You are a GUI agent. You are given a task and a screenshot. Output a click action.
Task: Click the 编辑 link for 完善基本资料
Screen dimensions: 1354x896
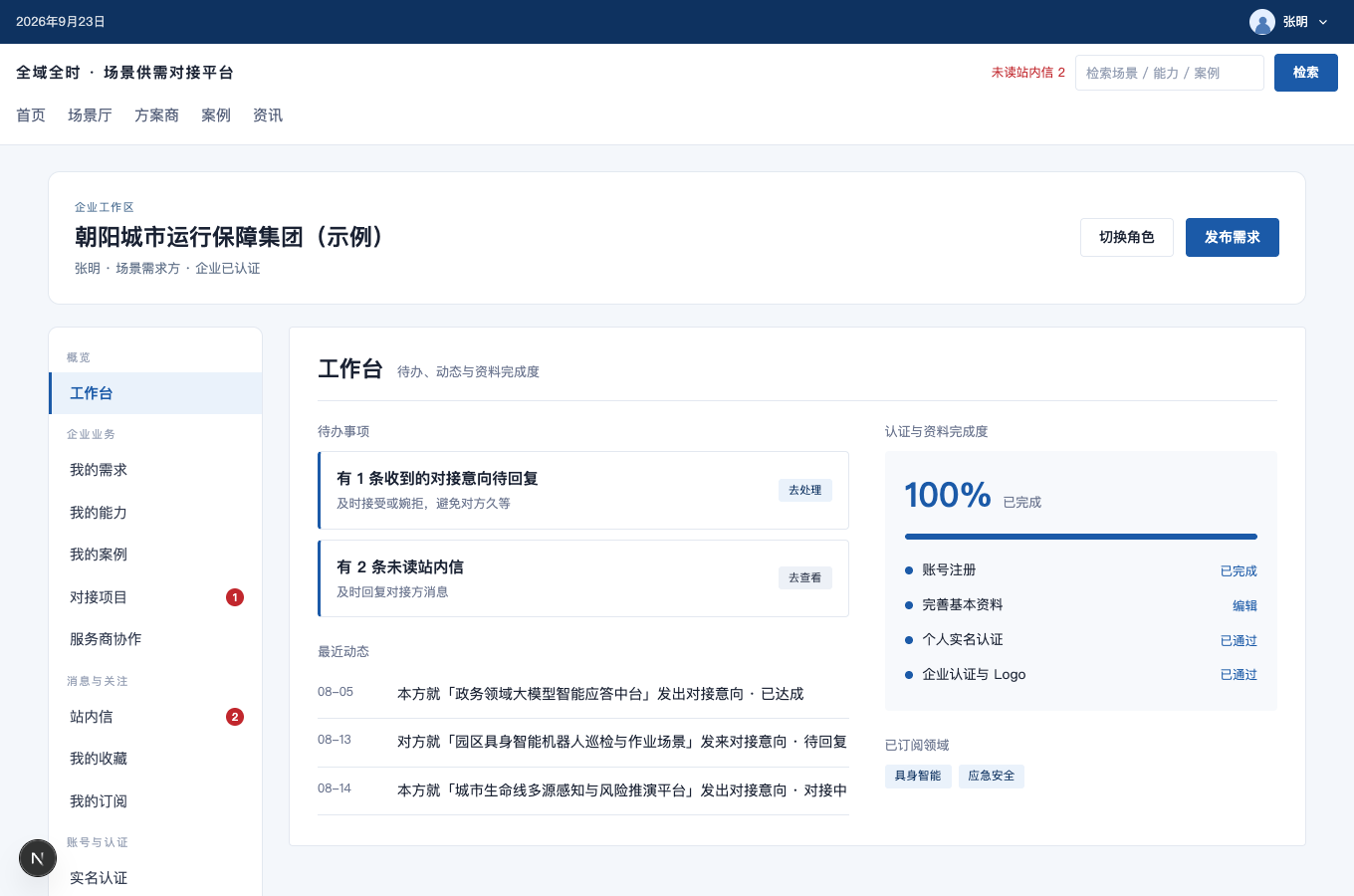[1244, 605]
